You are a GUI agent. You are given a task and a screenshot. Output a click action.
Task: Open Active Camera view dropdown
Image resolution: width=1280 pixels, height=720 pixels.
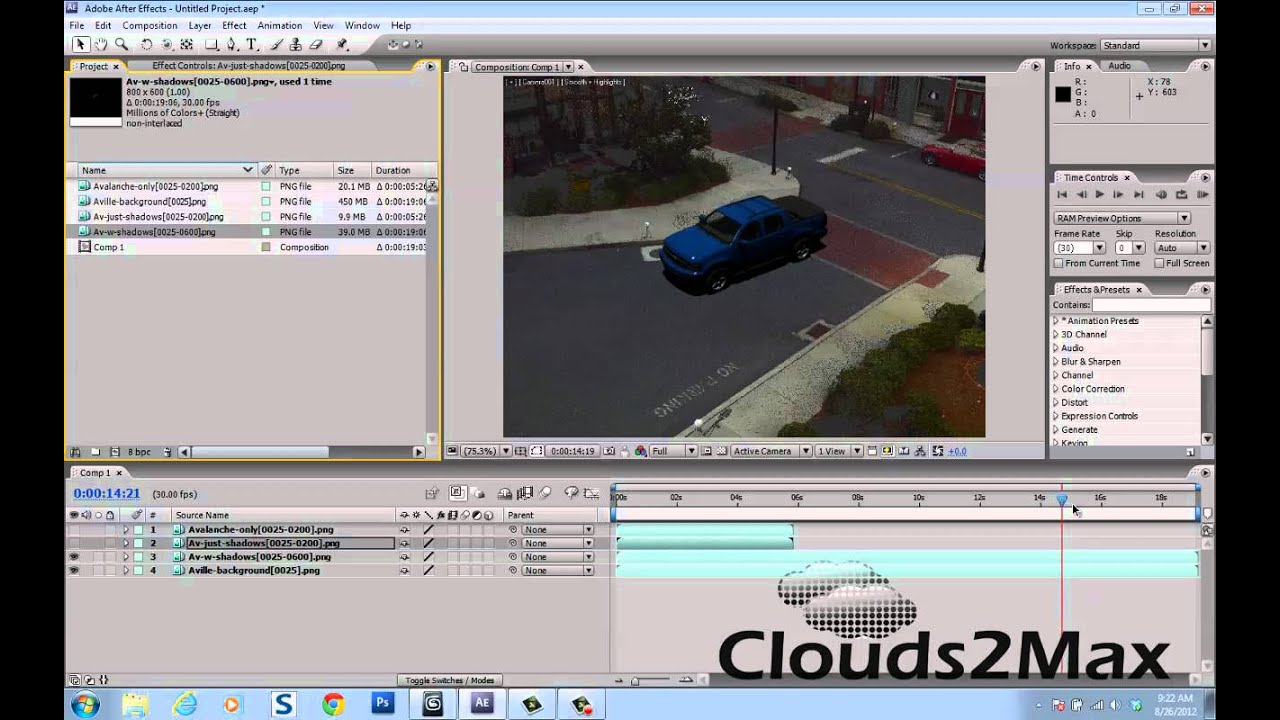pos(769,451)
